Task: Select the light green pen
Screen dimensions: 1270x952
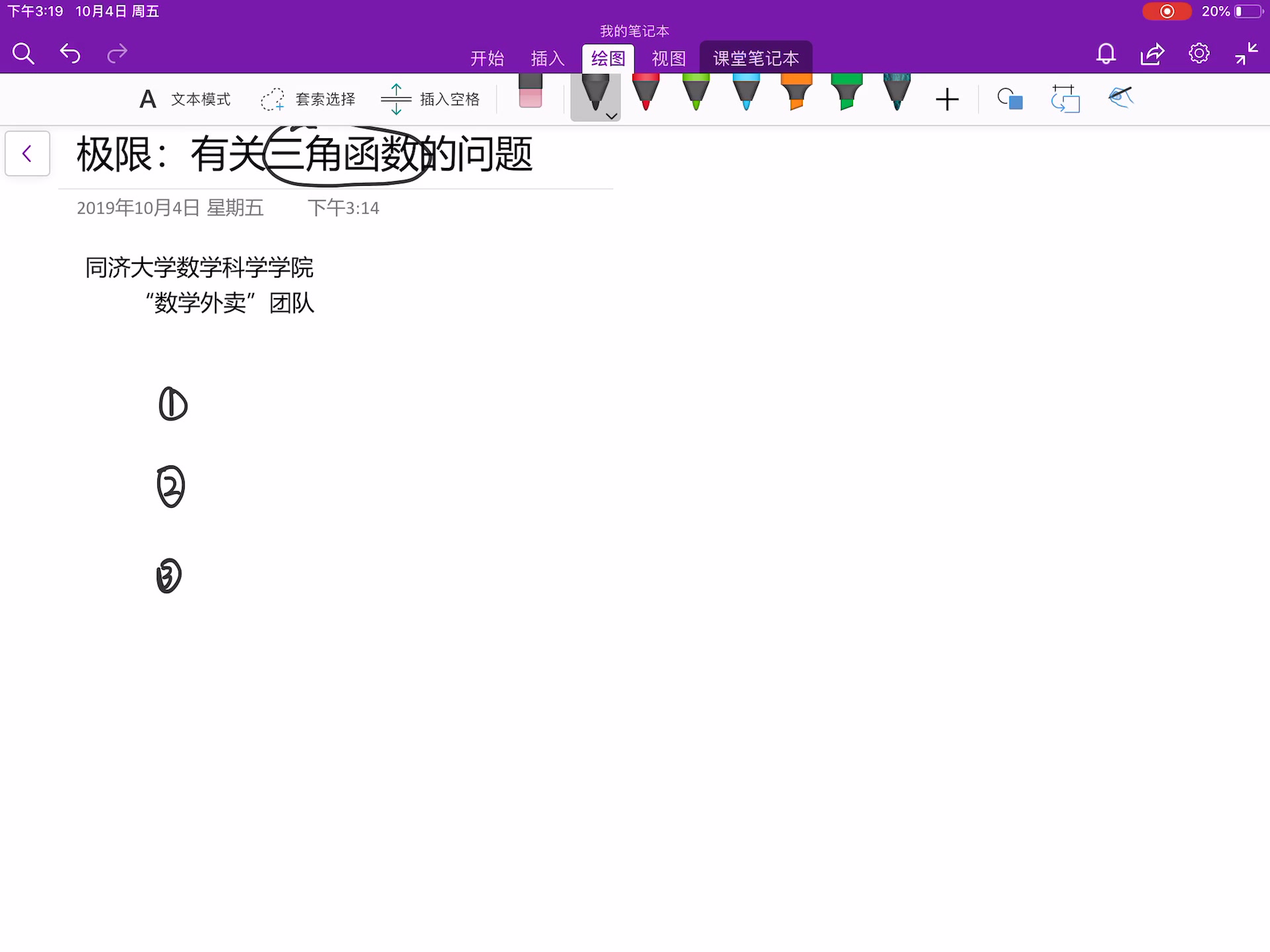Action: pyautogui.click(x=696, y=92)
